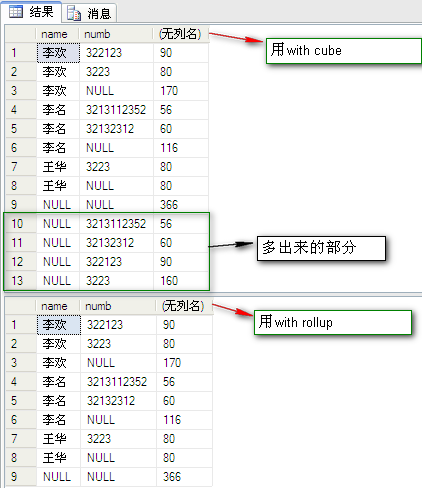
Task: Select total 366 in rollup grid row 9
Action: pos(184,477)
